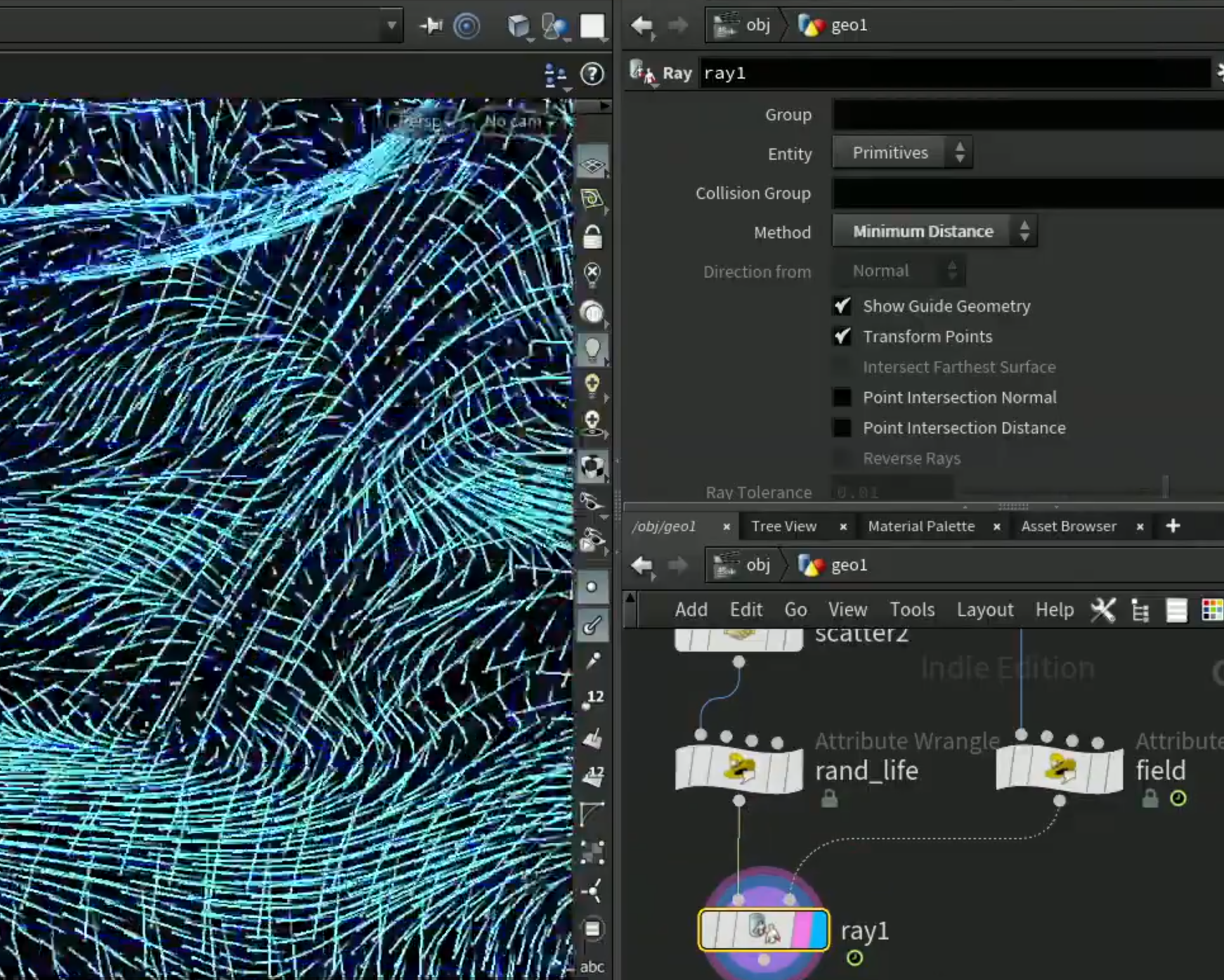Select the rand_life Attribute Wrangle node
The image size is (1224, 980).
click(739, 769)
